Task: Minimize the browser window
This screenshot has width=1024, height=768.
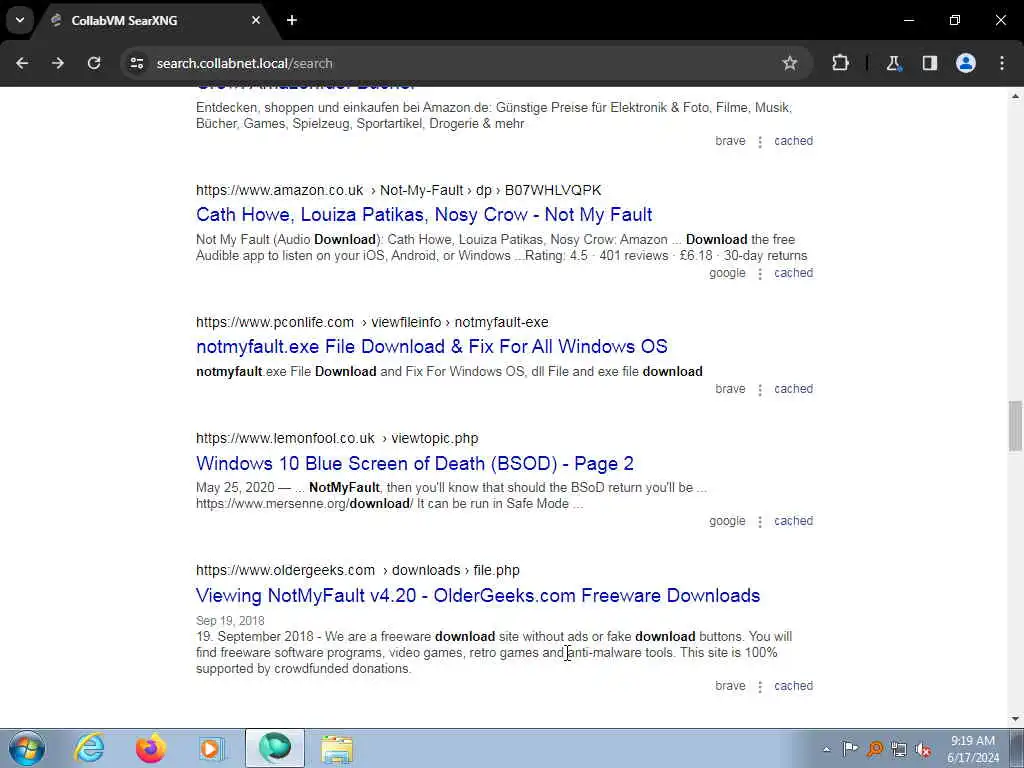Action: point(908,20)
